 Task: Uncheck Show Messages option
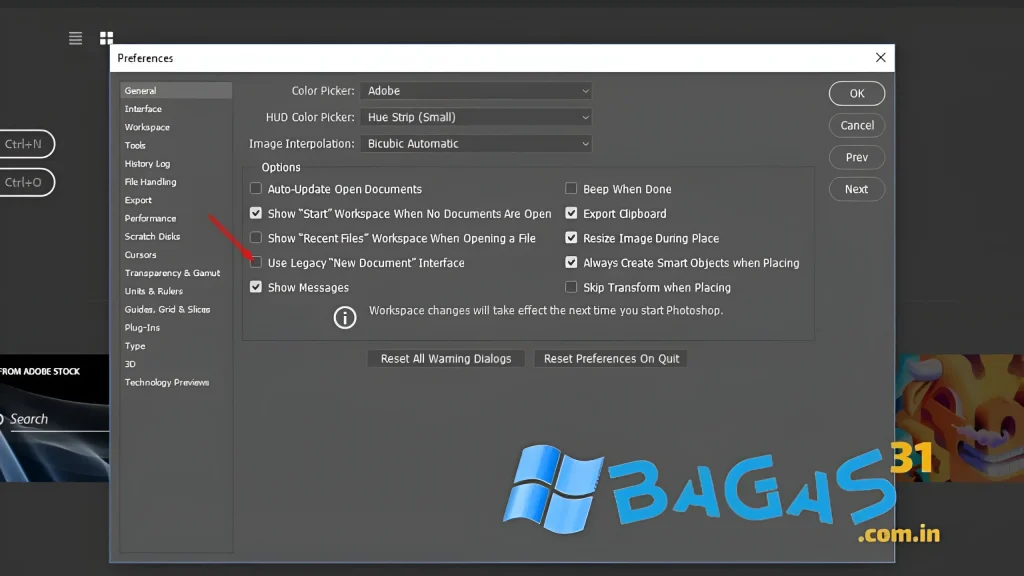tap(256, 287)
